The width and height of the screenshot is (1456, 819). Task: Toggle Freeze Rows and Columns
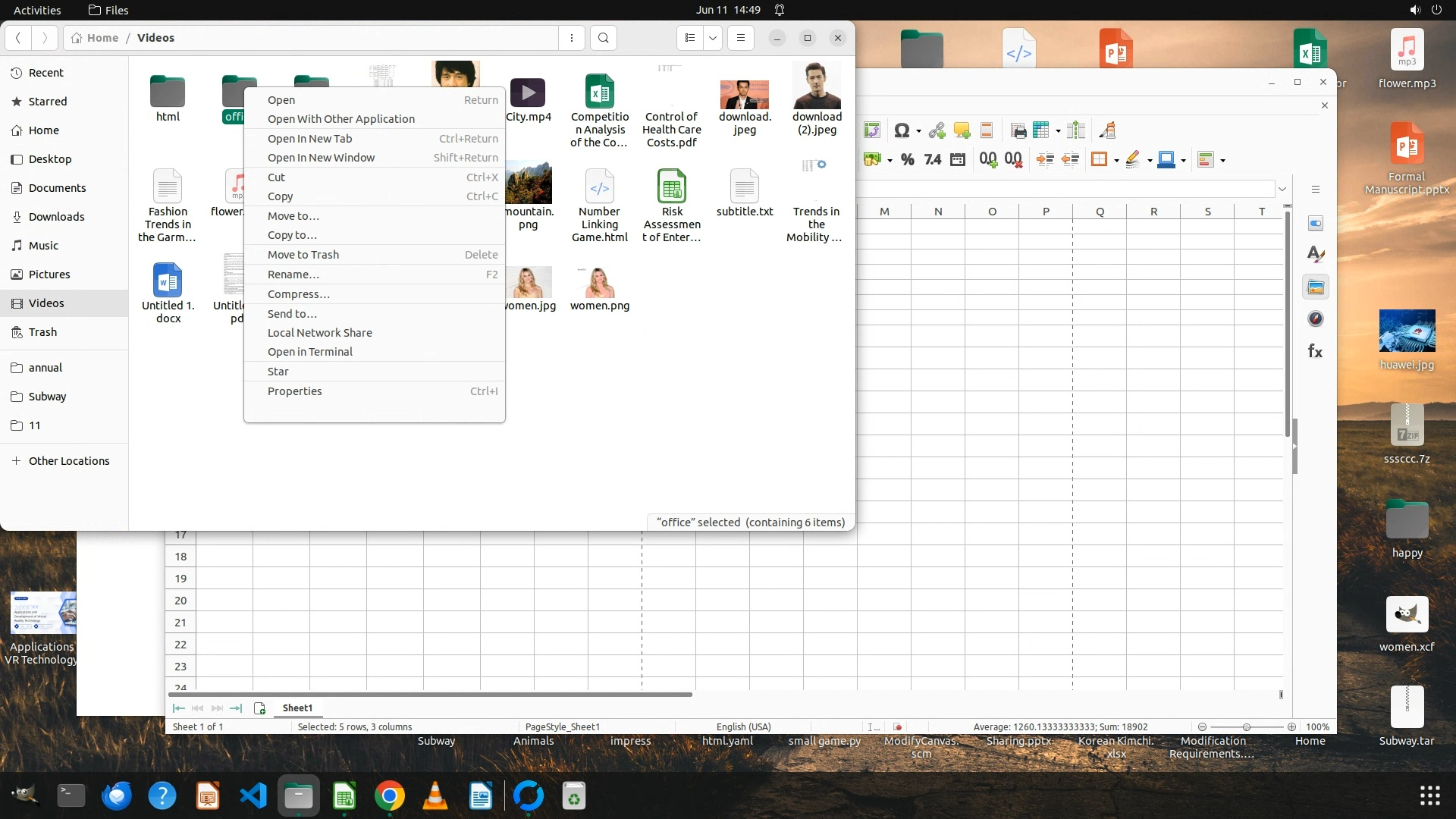(1040, 130)
